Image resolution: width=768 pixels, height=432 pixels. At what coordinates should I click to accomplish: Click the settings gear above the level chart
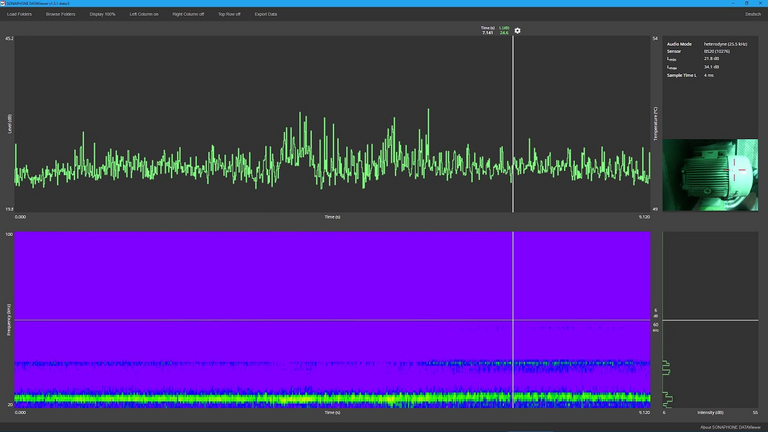[x=517, y=31]
